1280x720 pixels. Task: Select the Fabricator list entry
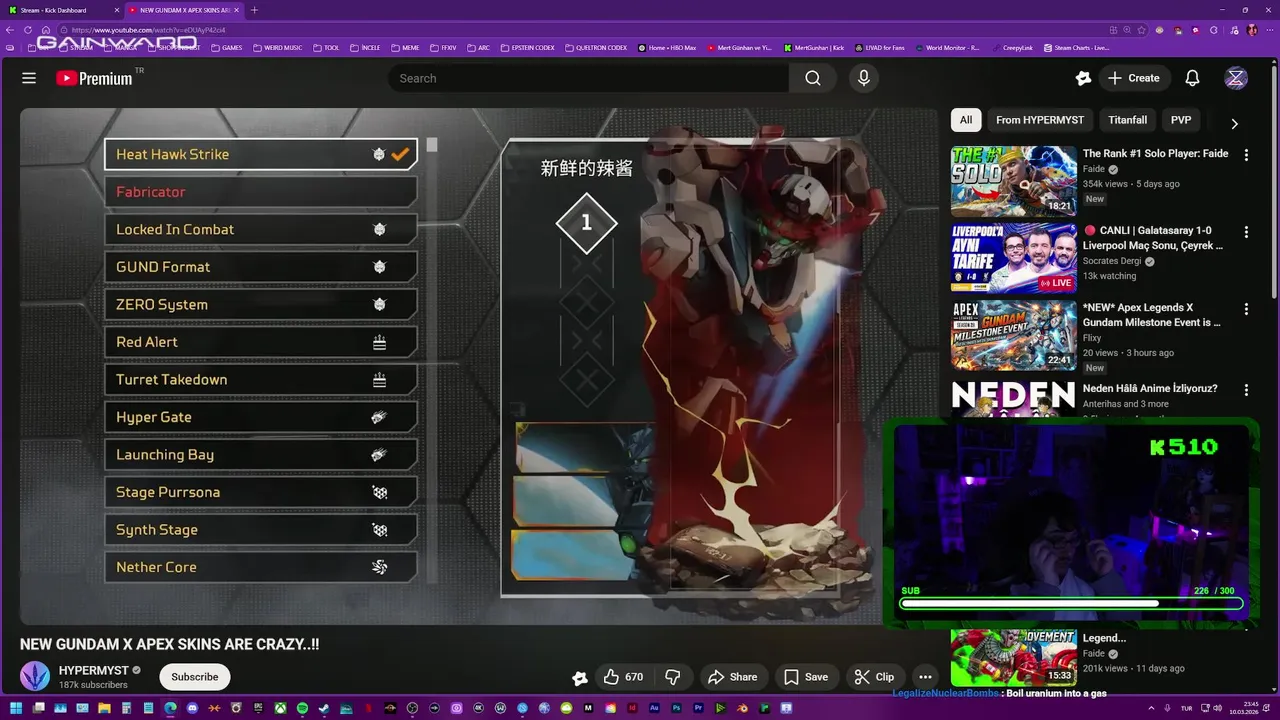click(x=261, y=192)
